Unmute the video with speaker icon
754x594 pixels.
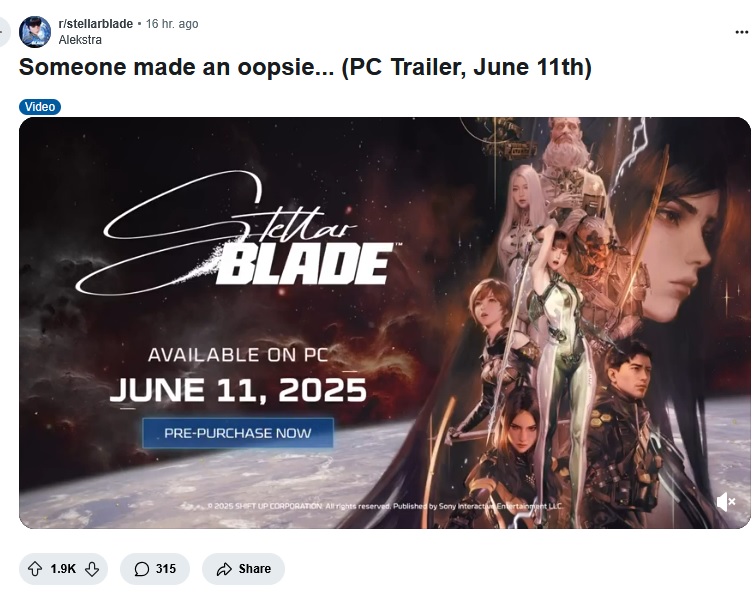(726, 502)
